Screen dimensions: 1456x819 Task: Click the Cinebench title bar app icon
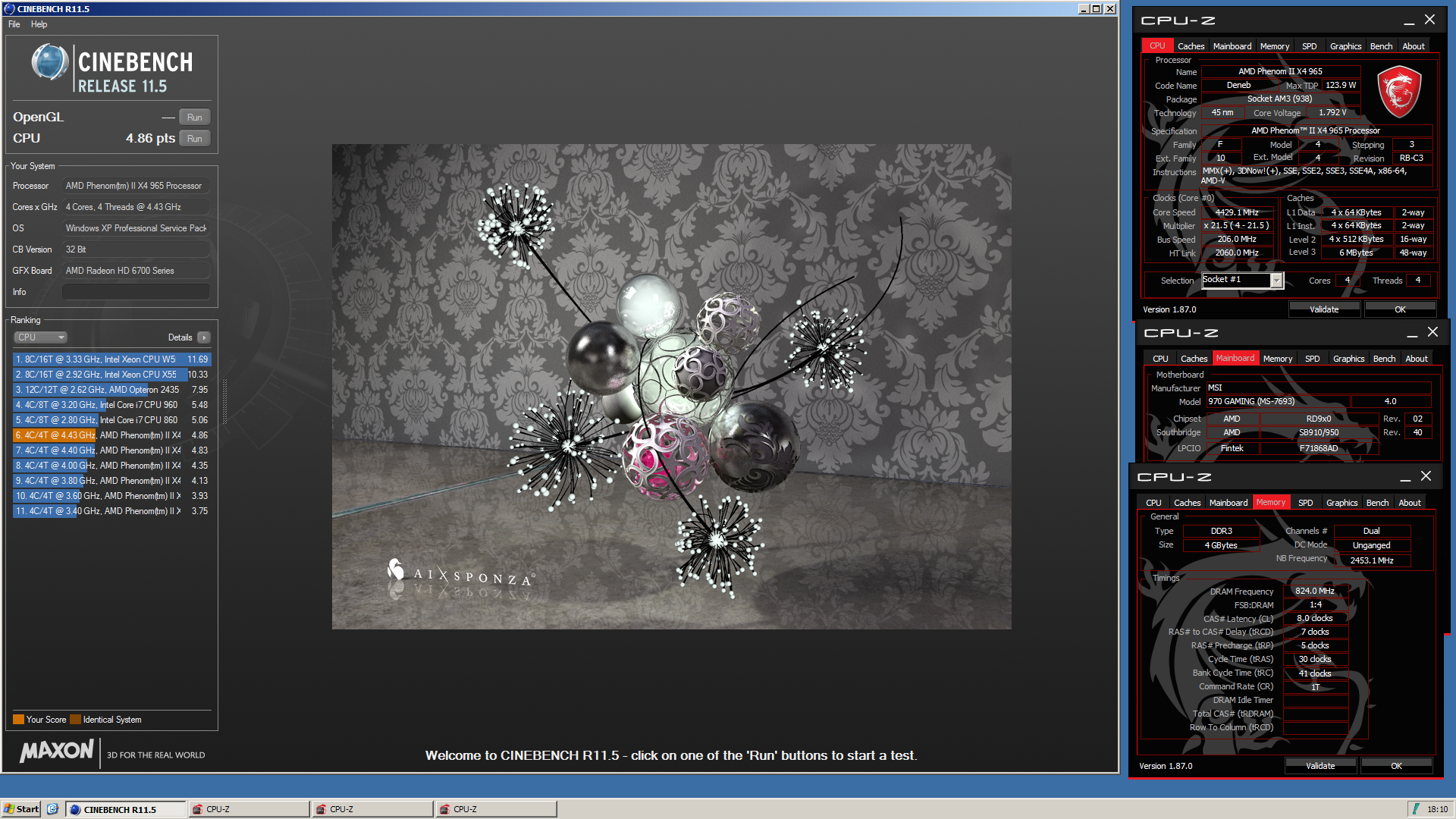9,9
